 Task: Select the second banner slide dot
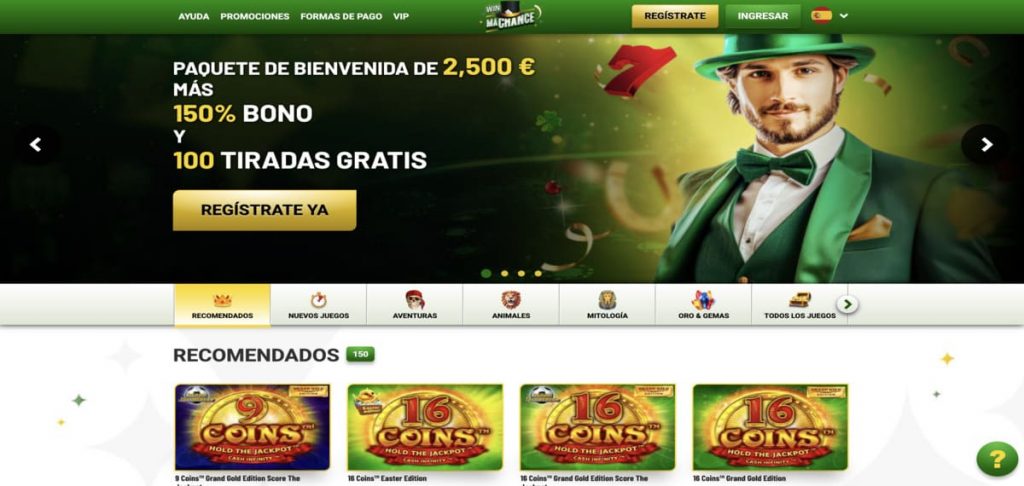tap(504, 273)
